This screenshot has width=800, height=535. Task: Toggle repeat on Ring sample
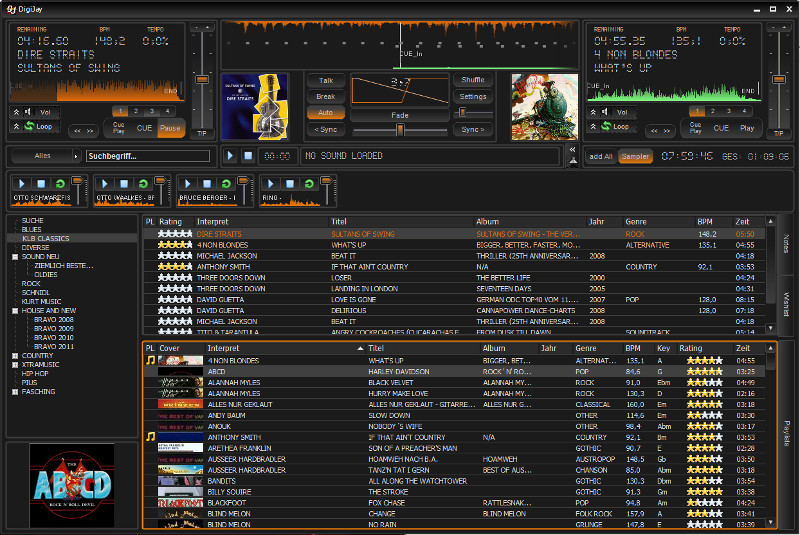point(309,184)
